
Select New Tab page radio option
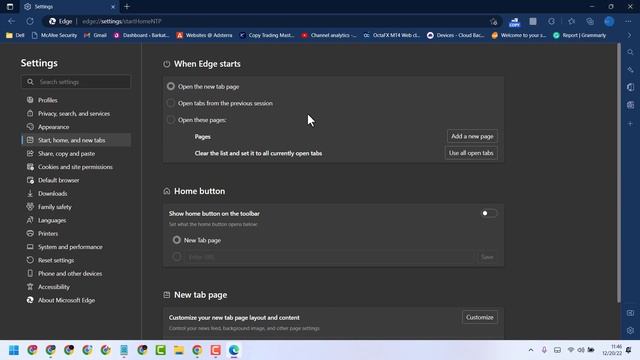tap(176, 240)
